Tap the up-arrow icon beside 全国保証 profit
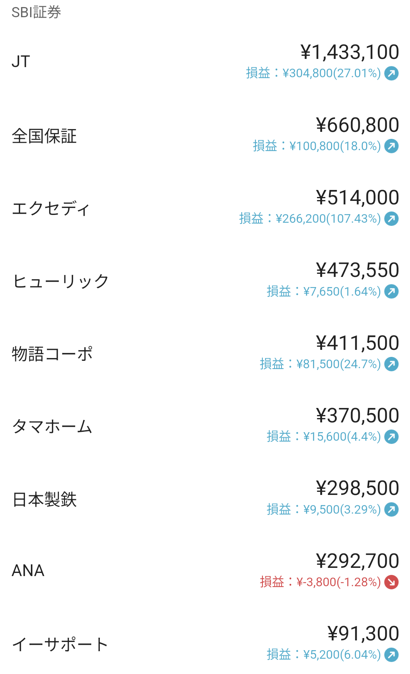 point(391,146)
